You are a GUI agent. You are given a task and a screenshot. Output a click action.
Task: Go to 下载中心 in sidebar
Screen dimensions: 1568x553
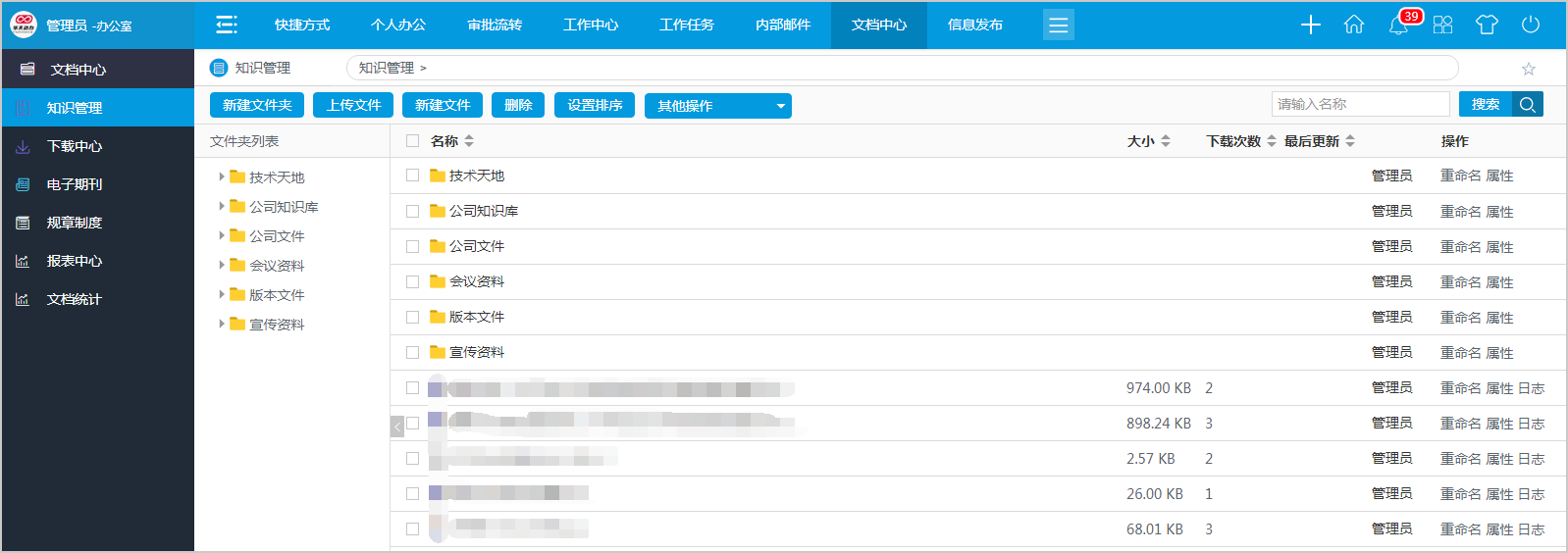tap(75, 146)
